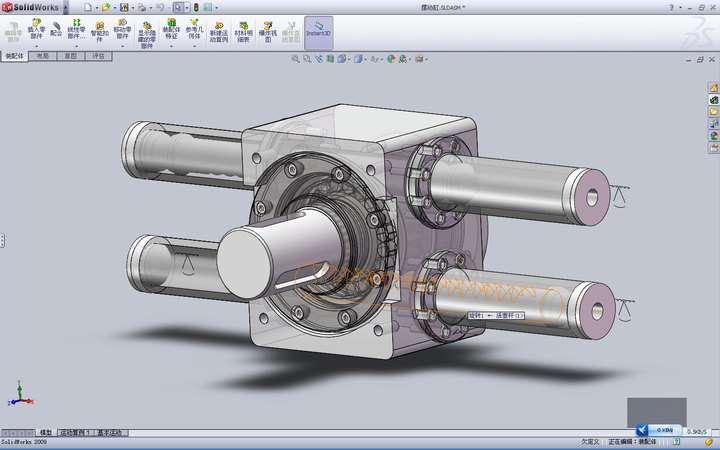The height and width of the screenshot is (450, 720).
Task: Click the quick tips help icon in status bar
Action: pos(676,442)
